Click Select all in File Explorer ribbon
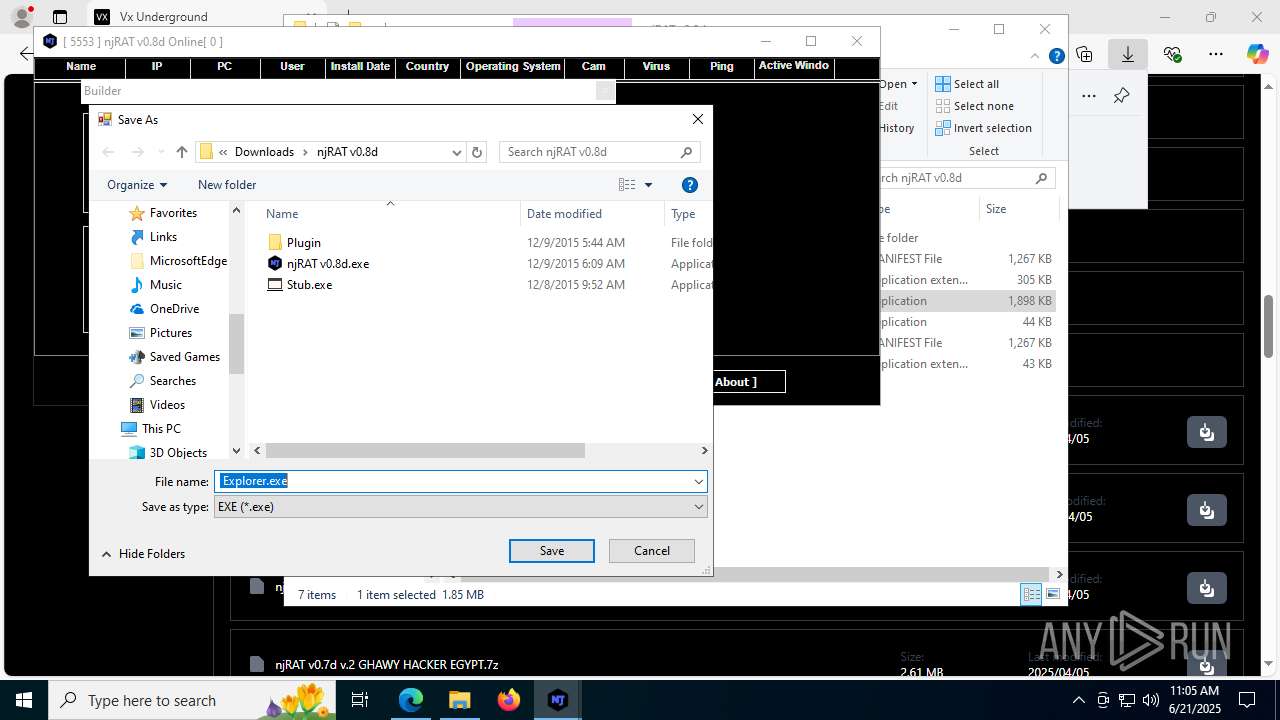 point(967,84)
